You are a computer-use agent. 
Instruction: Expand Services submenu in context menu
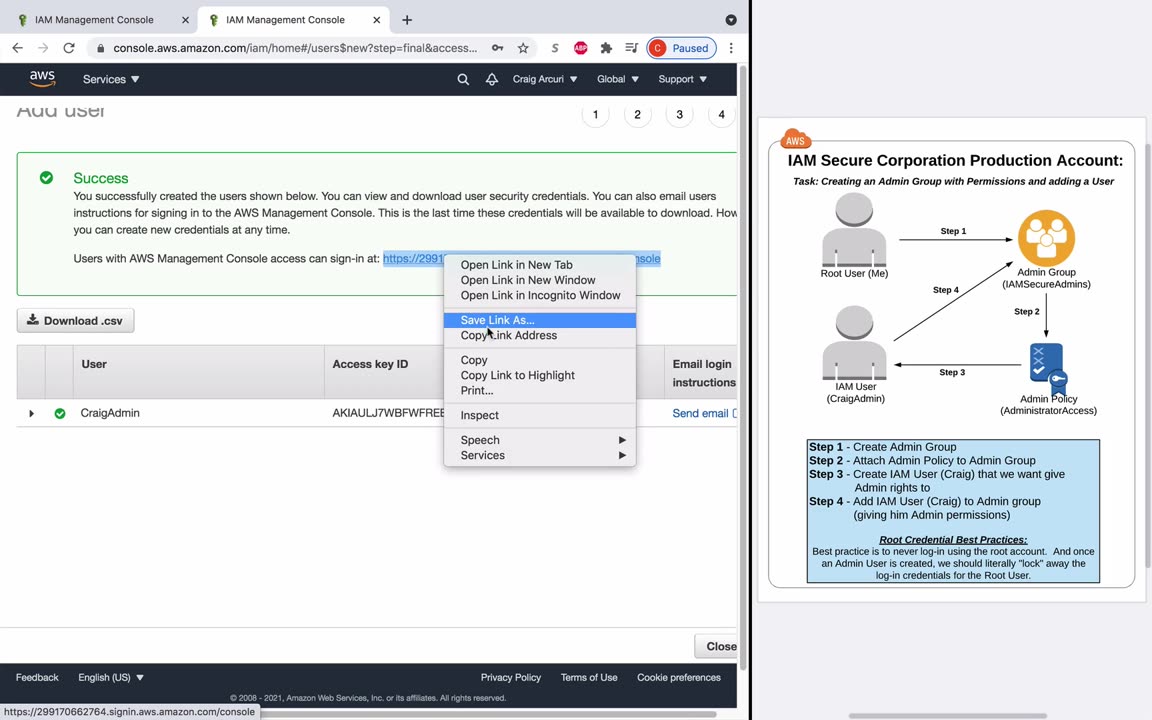click(x=540, y=456)
